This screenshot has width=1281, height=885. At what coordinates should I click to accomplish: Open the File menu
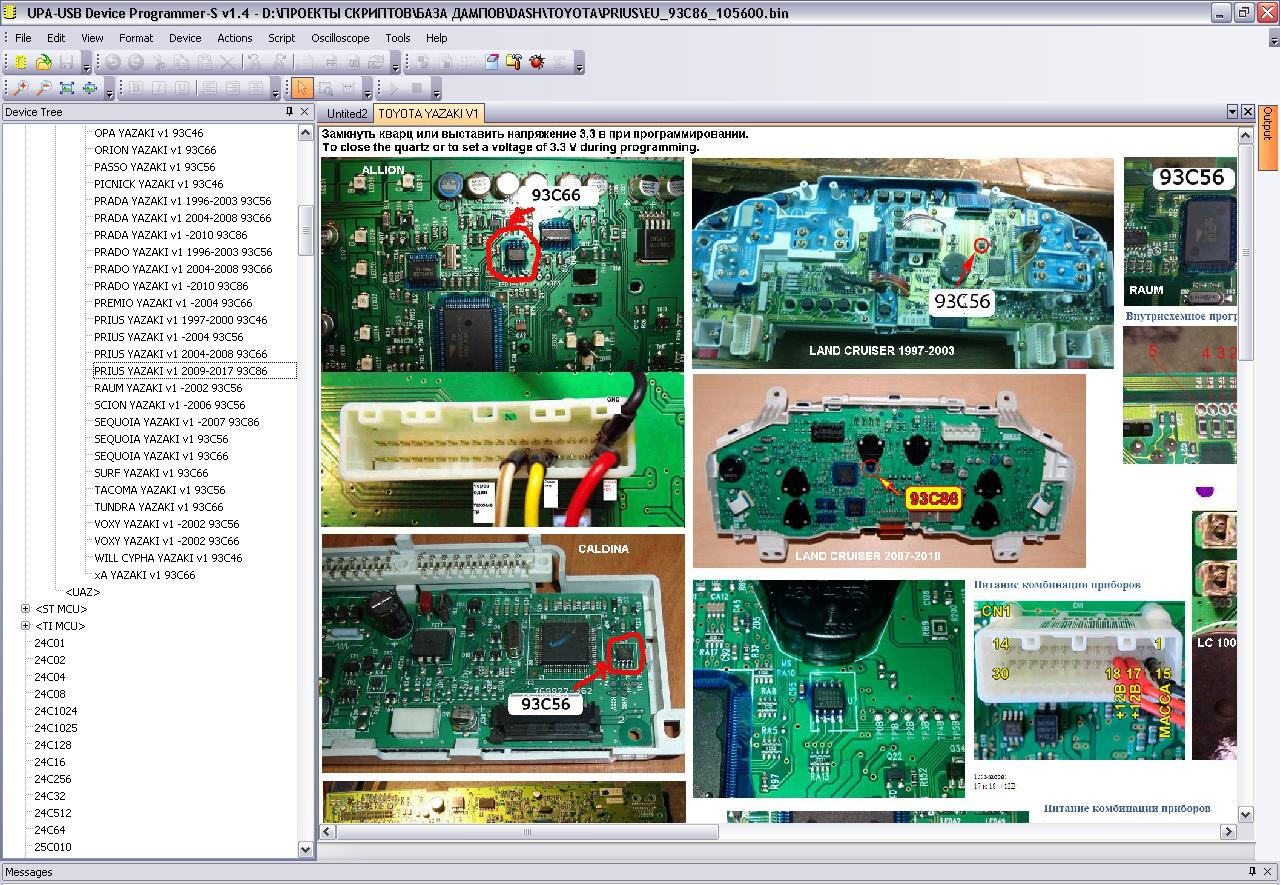[x=23, y=38]
